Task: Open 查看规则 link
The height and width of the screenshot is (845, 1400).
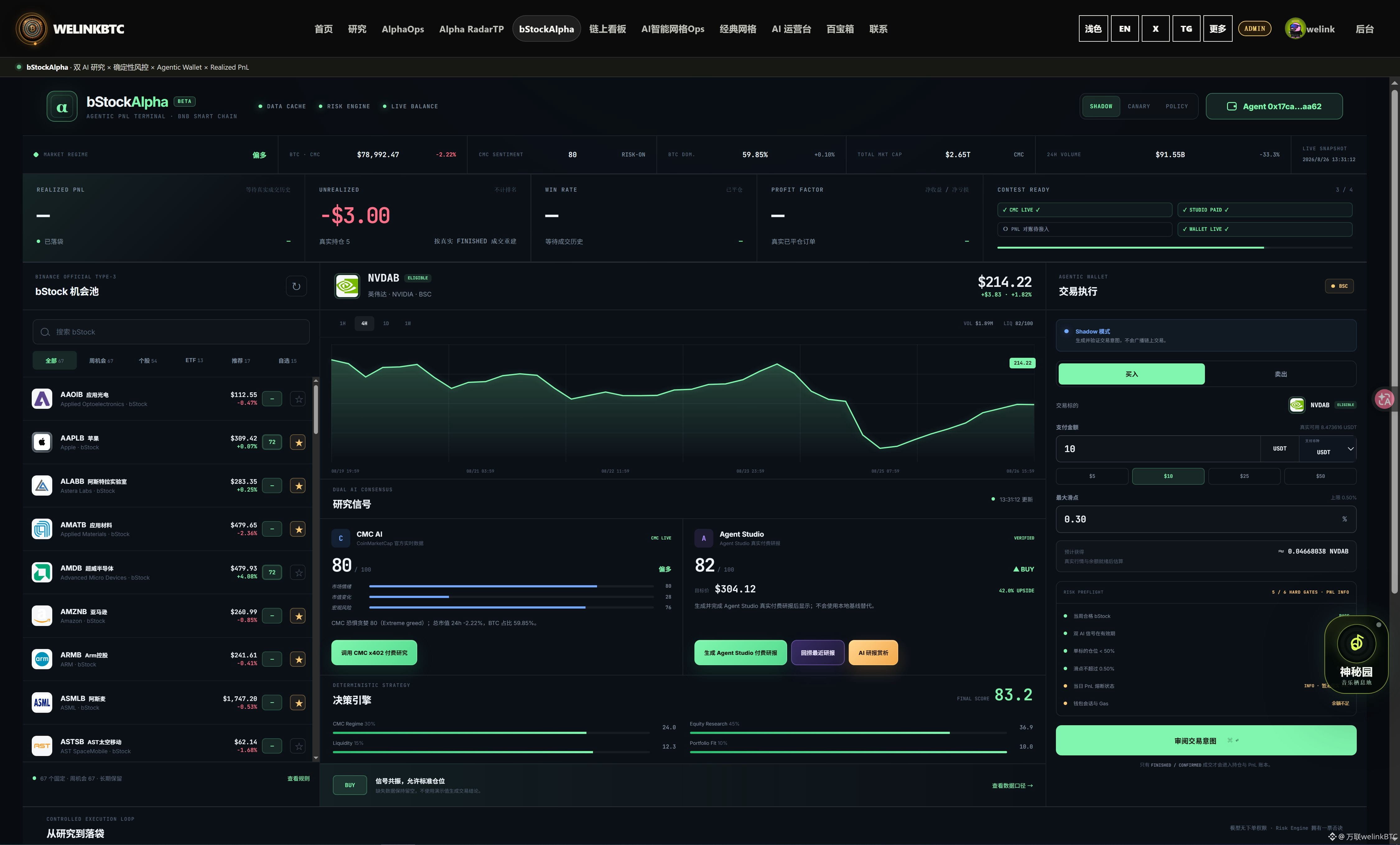Action: click(x=298, y=778)
